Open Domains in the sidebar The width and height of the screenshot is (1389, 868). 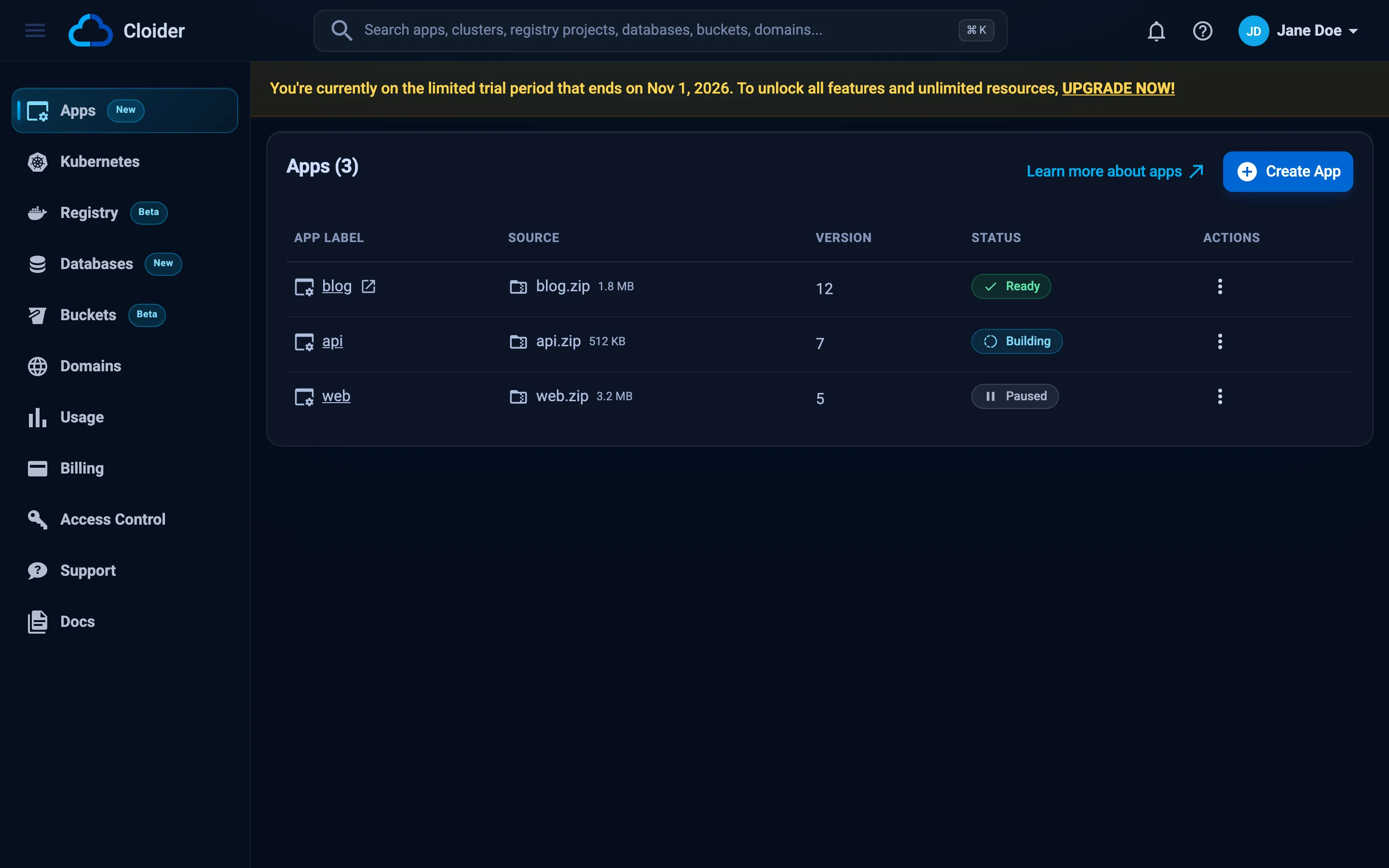124,366
